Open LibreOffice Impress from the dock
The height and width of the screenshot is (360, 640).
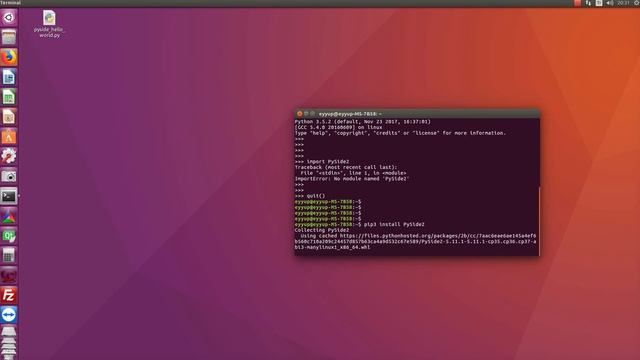[x=9, y=117]
